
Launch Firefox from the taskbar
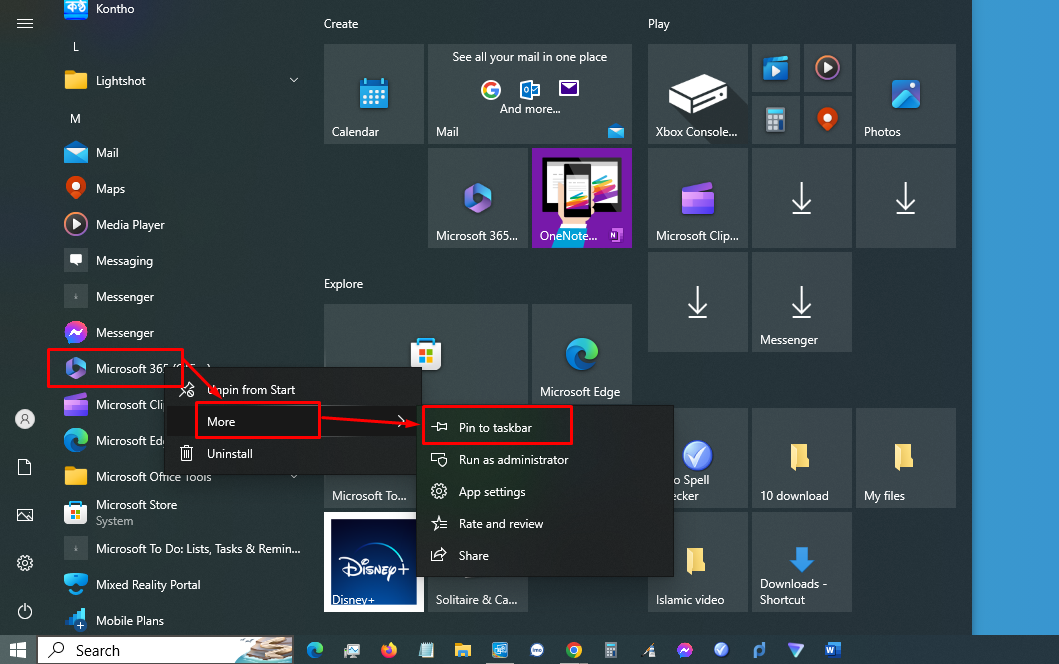[x=389, y=650]
